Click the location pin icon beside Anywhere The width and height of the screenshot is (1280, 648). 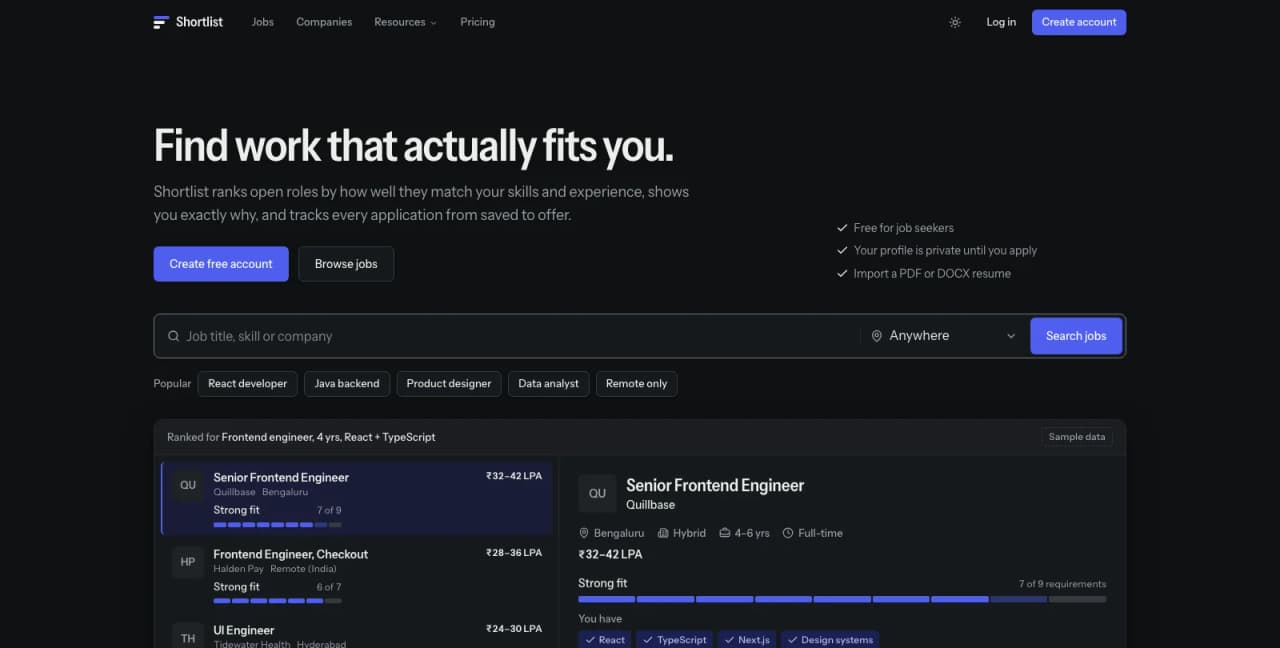point(877,336)
